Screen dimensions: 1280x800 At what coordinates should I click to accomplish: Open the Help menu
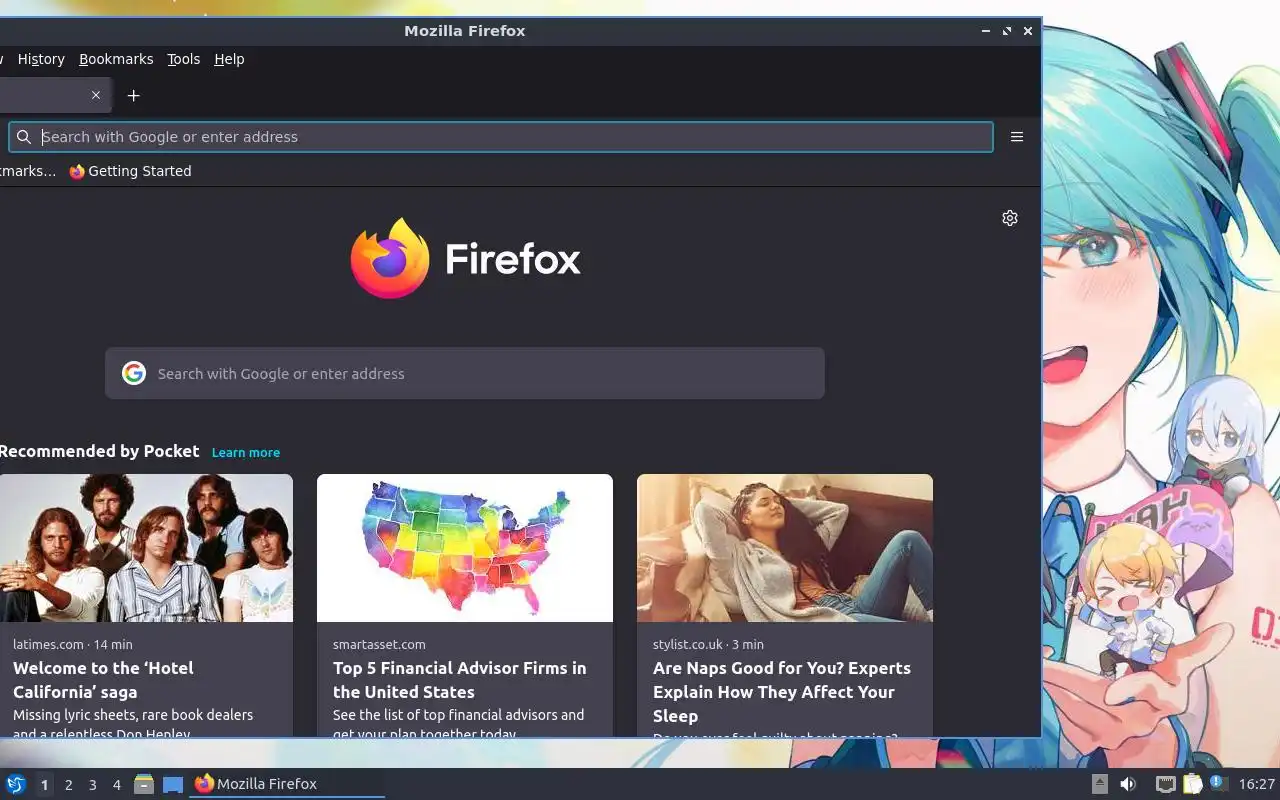[x=229, y=59]
